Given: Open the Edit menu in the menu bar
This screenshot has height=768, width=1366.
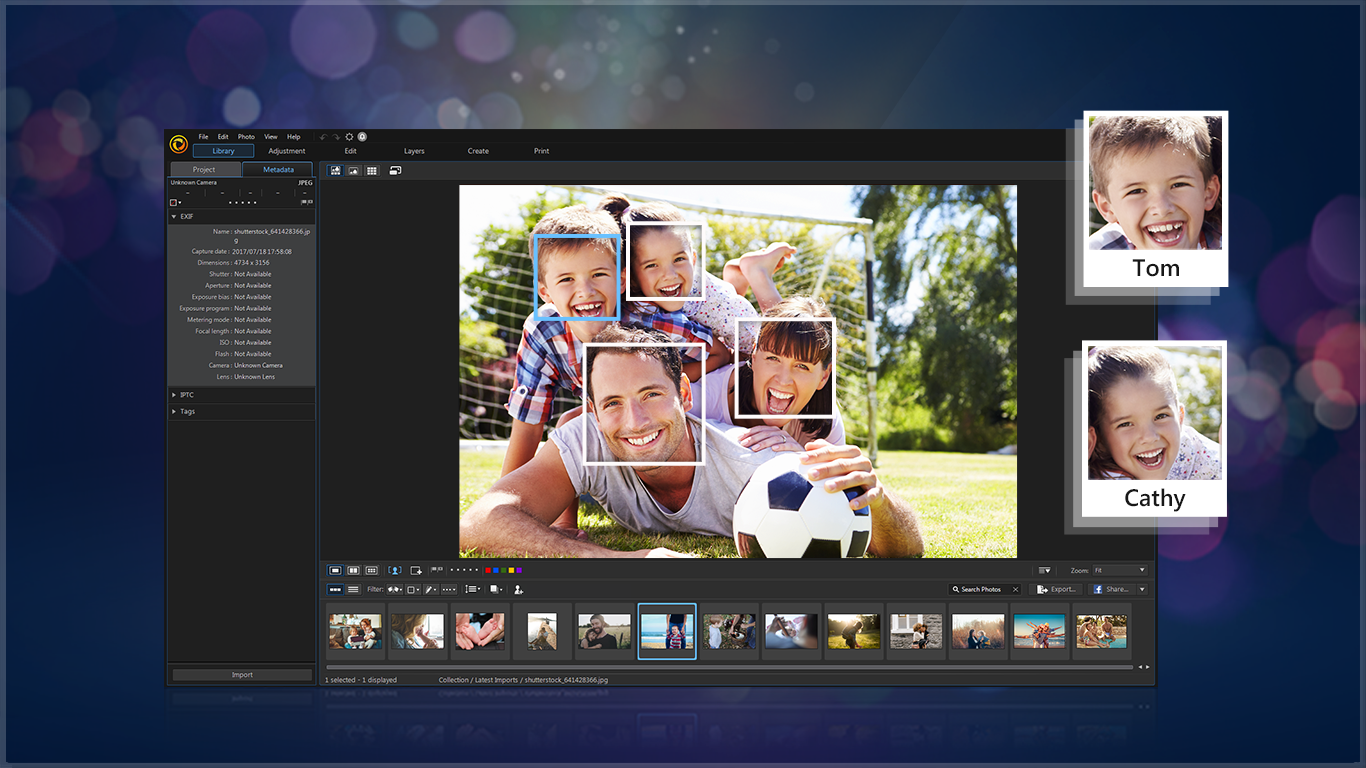Looking at the screenshot, I should (x=223, y=137).
